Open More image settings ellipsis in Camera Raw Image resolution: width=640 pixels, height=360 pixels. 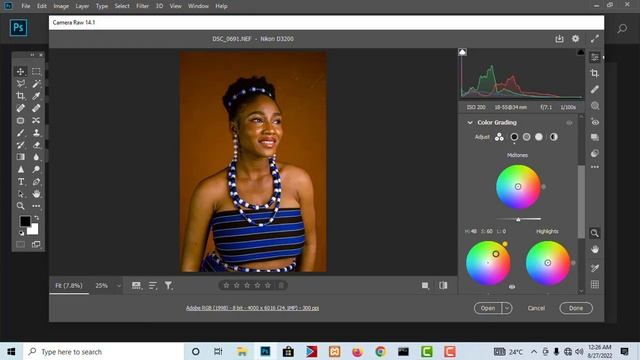point(595,167)
